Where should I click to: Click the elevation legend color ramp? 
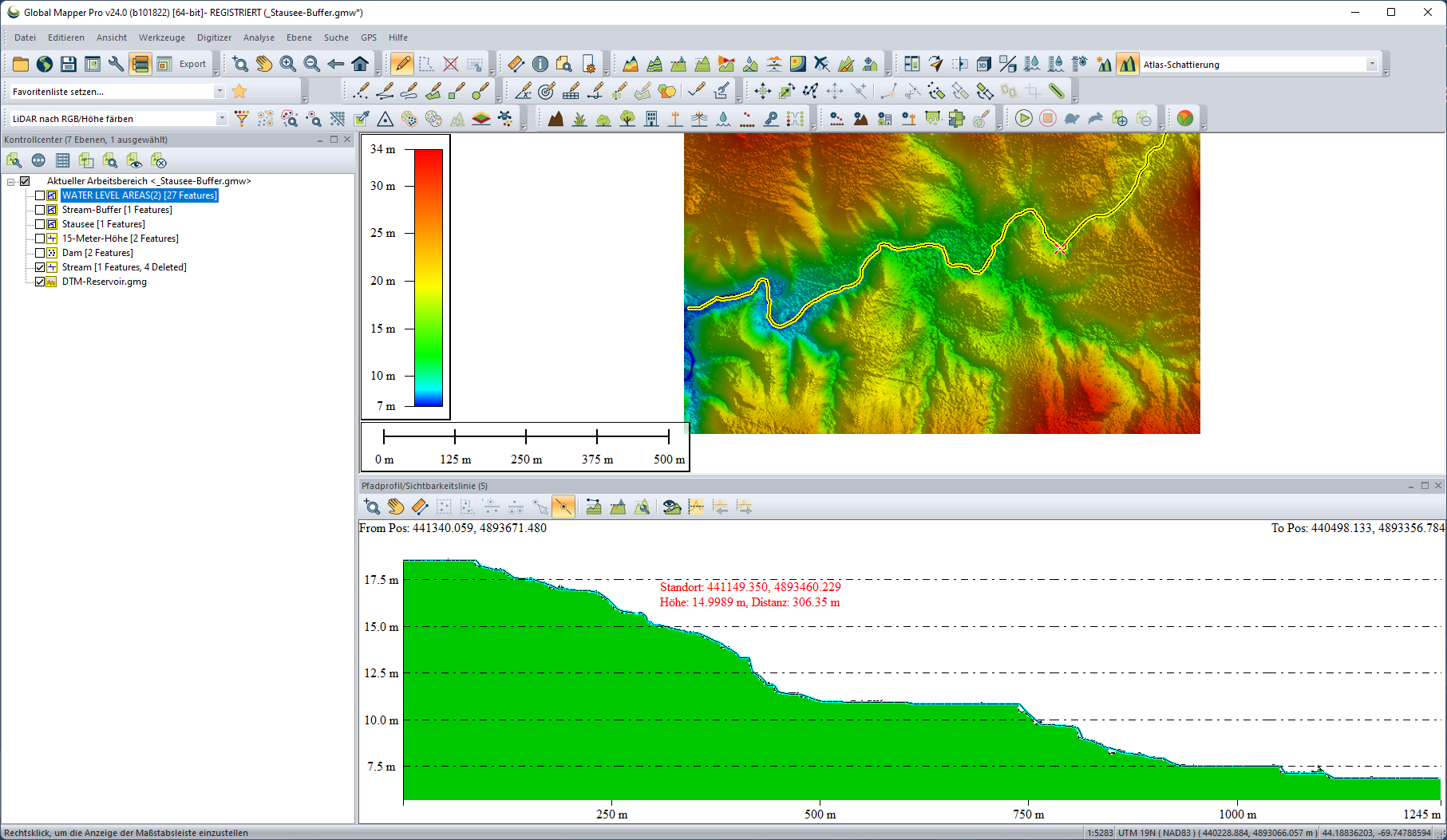[x=429, y=278]
